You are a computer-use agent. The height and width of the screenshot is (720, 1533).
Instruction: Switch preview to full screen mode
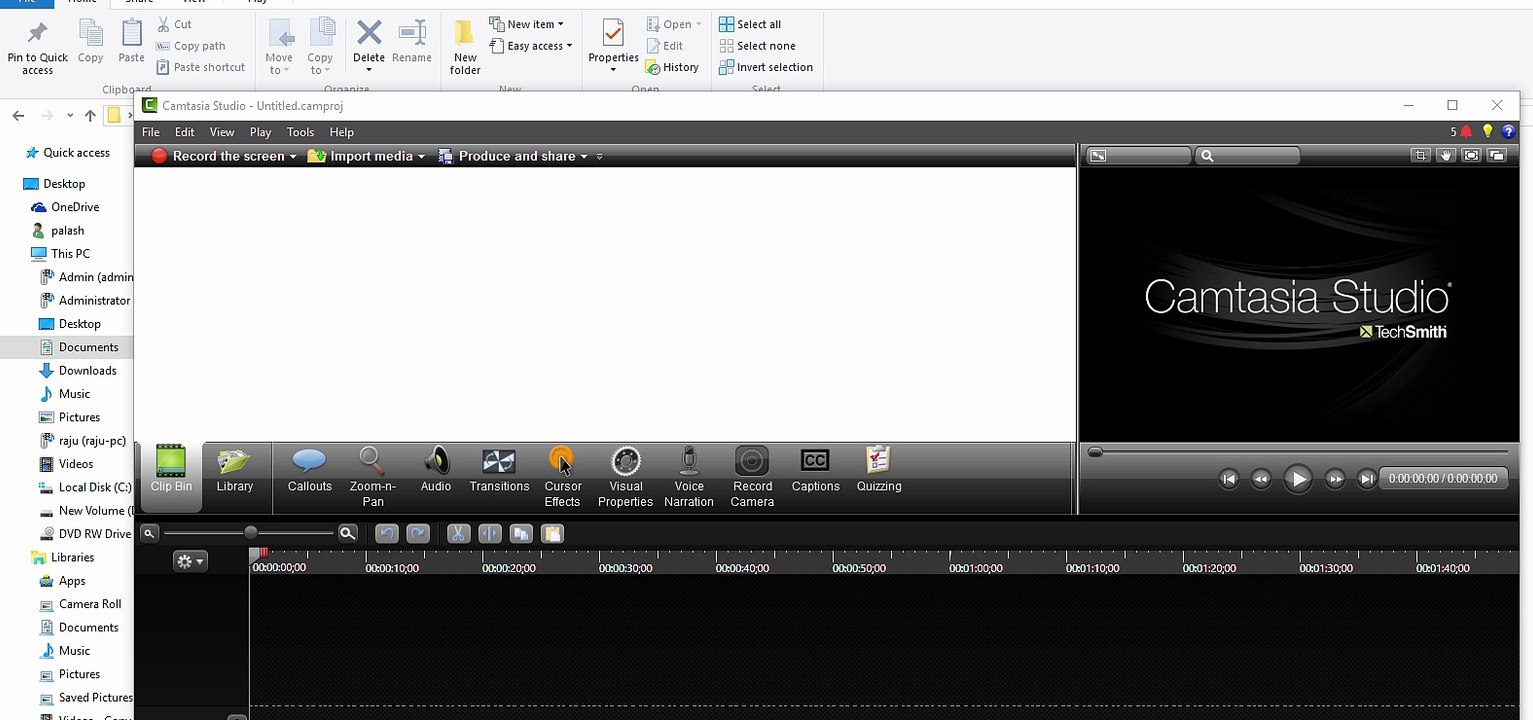point(1471,156)
